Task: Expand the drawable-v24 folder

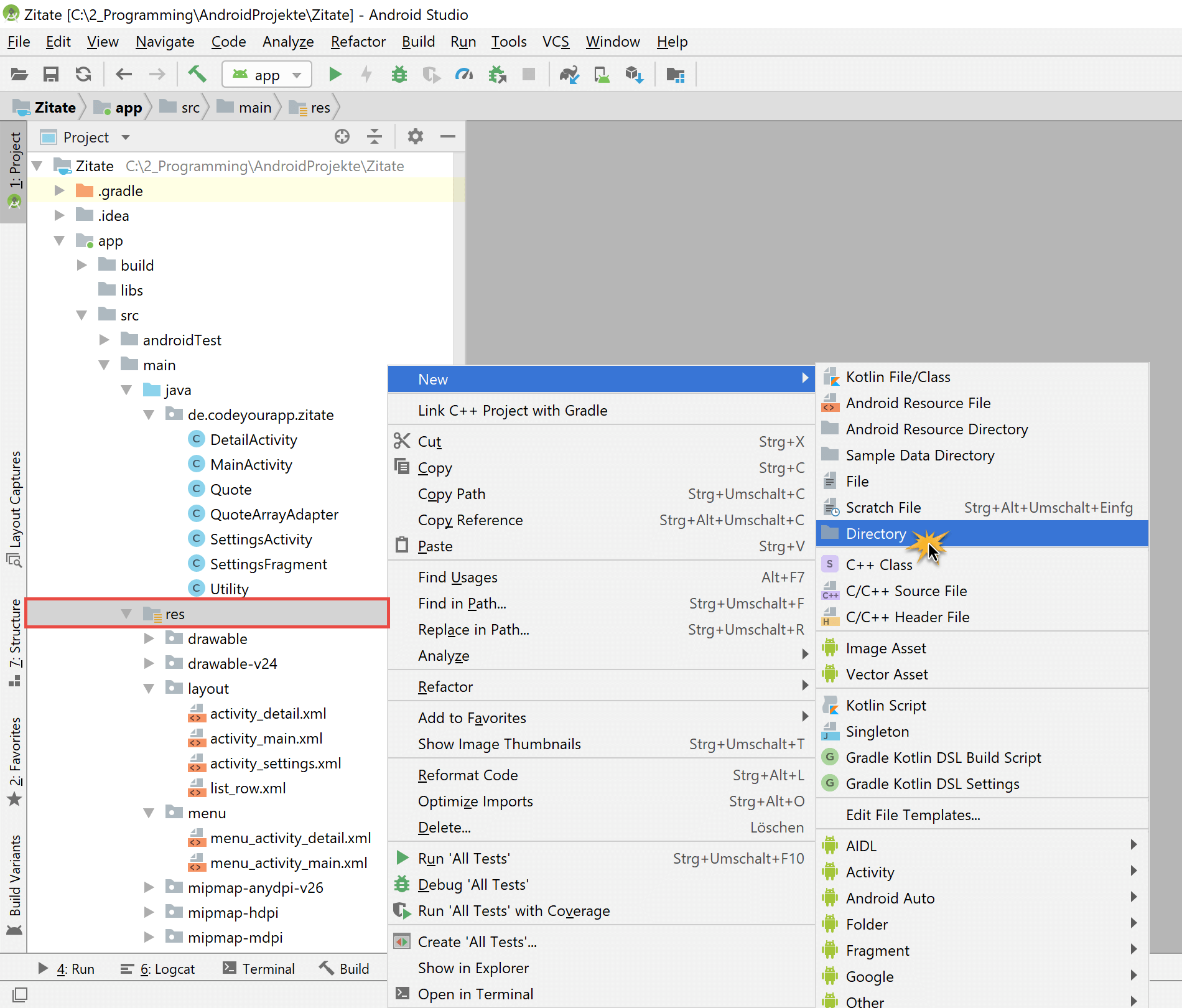Action: click(149, 663)
